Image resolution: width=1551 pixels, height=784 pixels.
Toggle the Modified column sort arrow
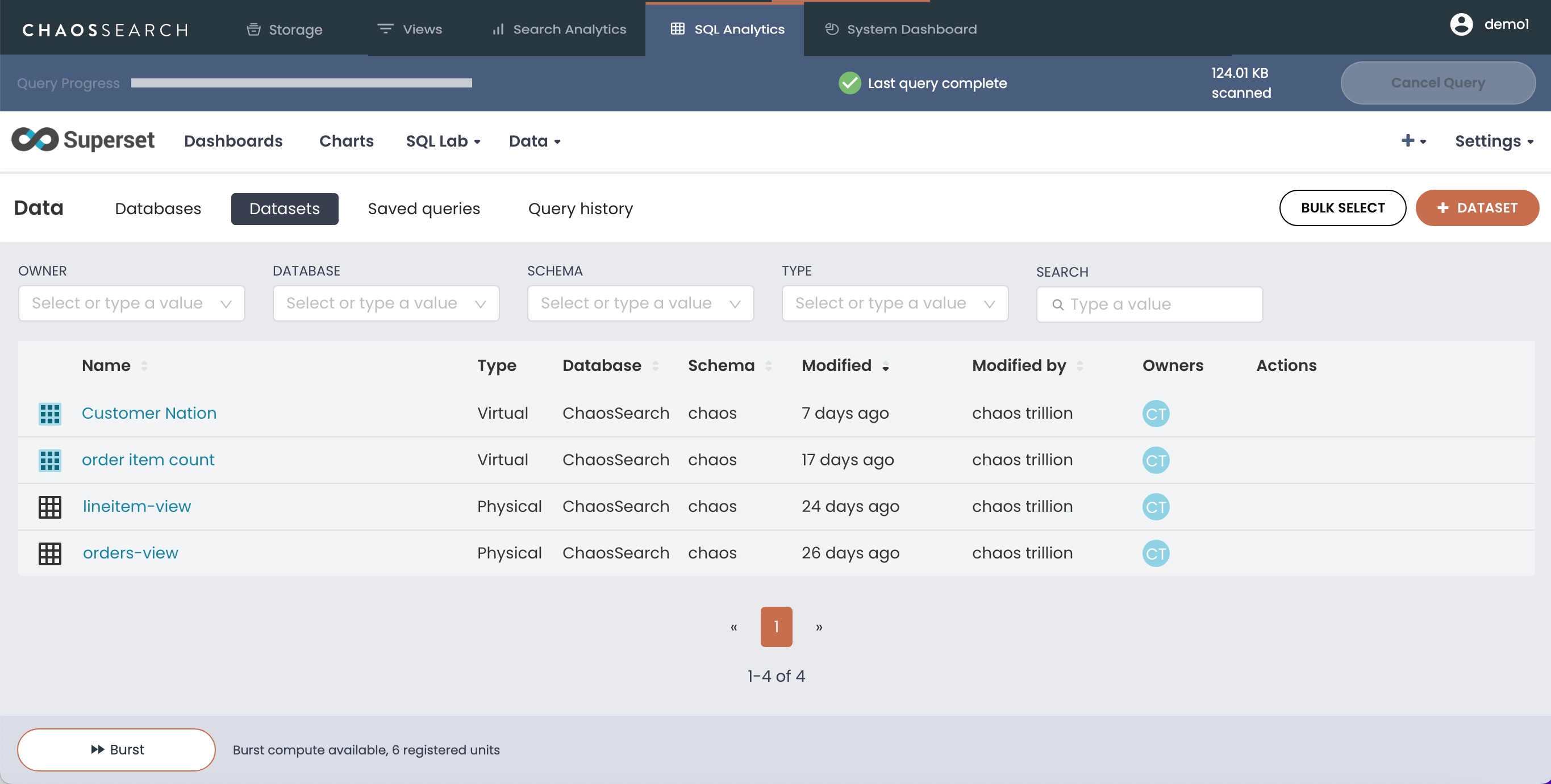[x=885, y=365]
